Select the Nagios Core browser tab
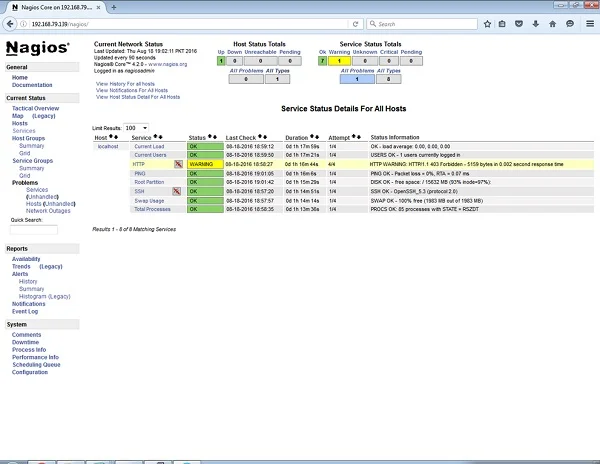Image resolution: width=600 pixels, height=464 pixels. [x=55, y=7]
